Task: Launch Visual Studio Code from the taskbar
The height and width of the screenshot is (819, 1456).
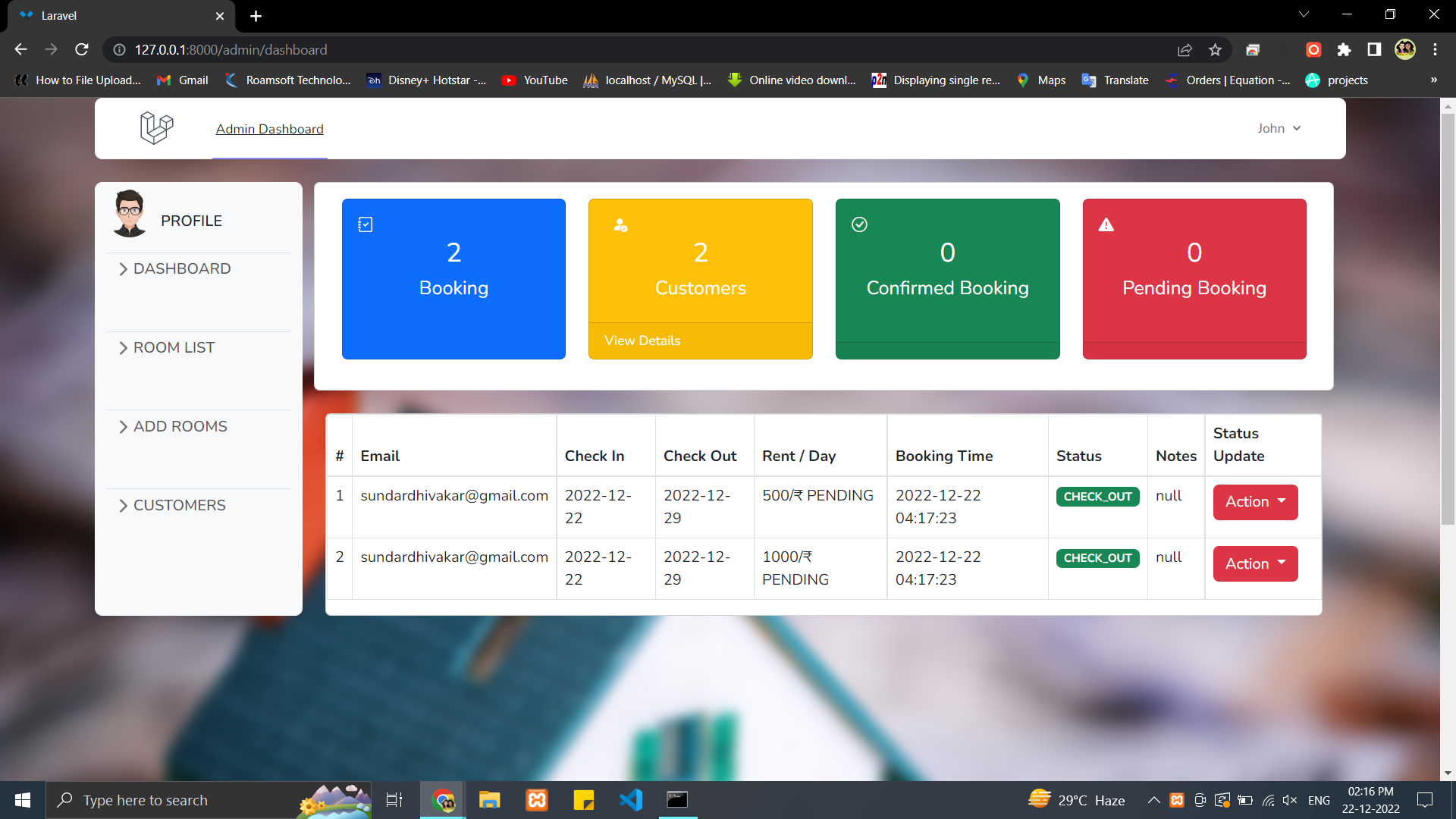Action: click(631, 799)
